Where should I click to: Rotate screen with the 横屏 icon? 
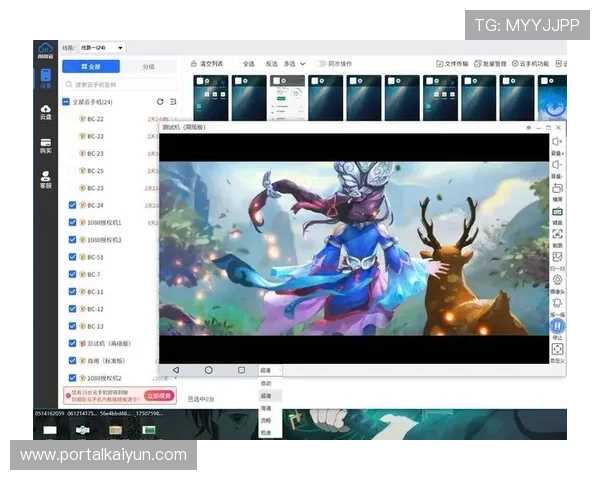coord(557,188)
